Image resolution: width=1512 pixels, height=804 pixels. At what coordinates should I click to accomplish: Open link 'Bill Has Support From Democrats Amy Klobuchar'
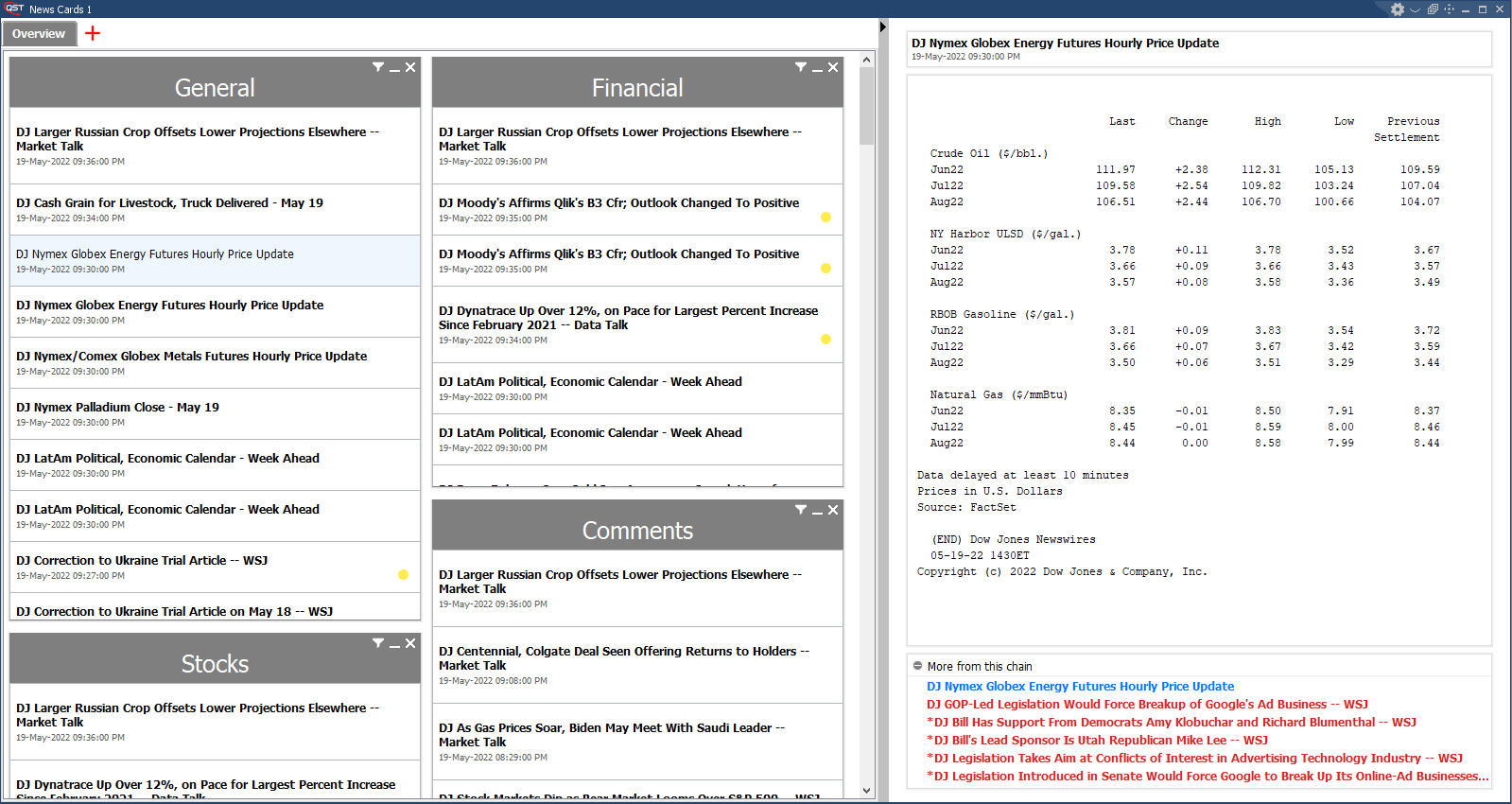coord(1172,723)
